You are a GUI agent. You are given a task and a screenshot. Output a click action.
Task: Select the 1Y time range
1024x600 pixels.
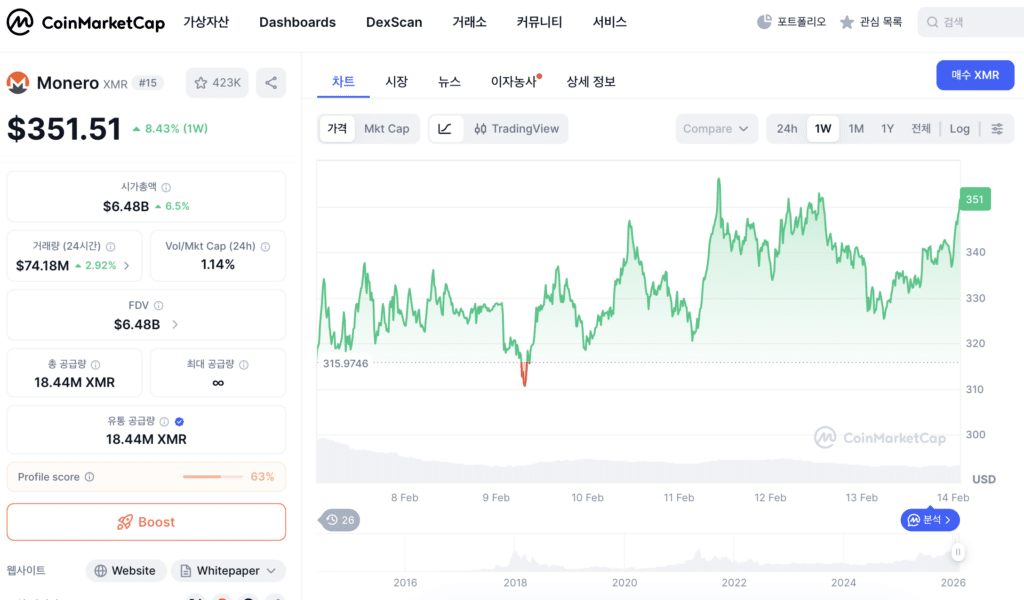888,129
